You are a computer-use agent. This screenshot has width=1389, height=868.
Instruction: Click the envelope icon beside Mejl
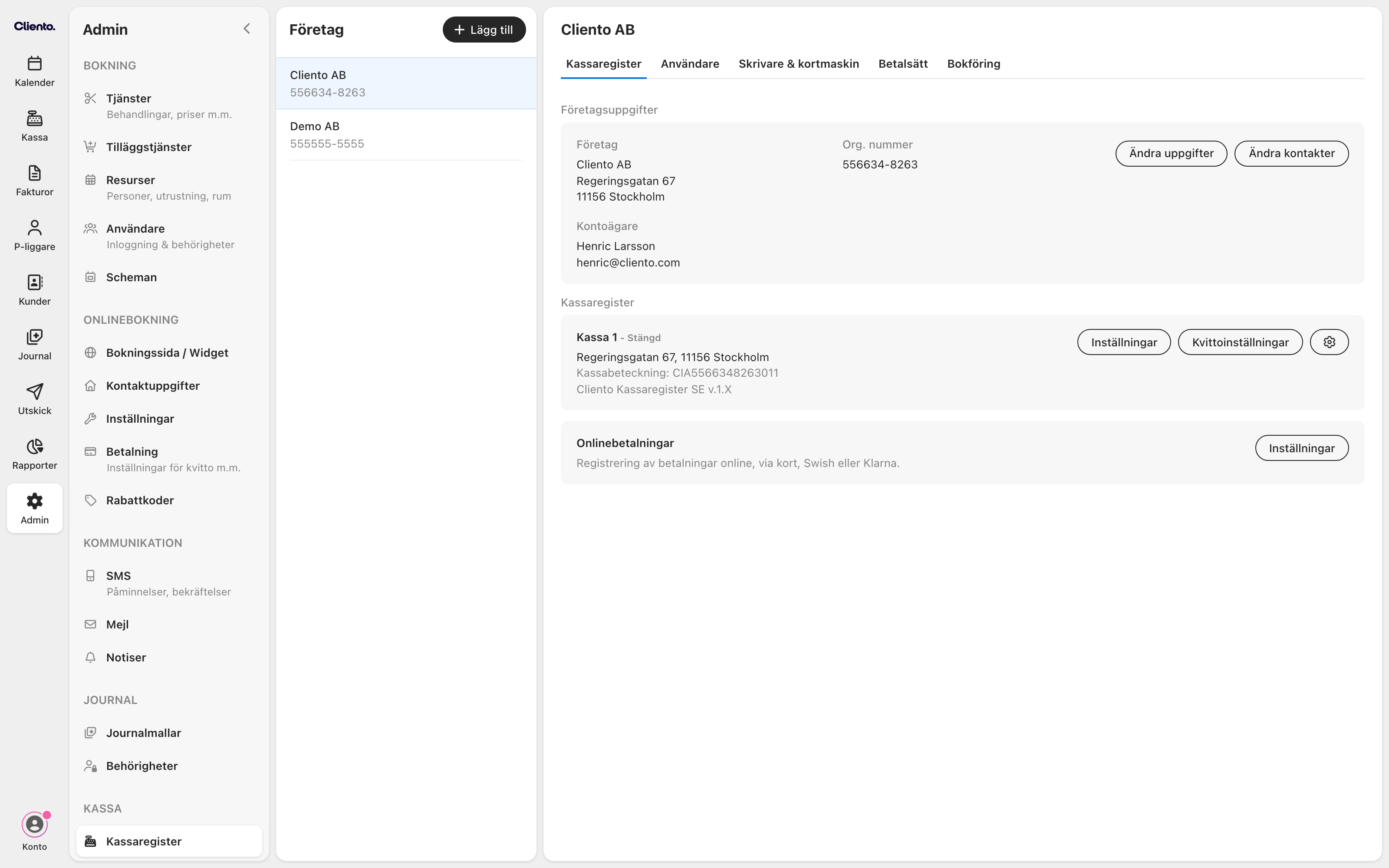[90, 624]
